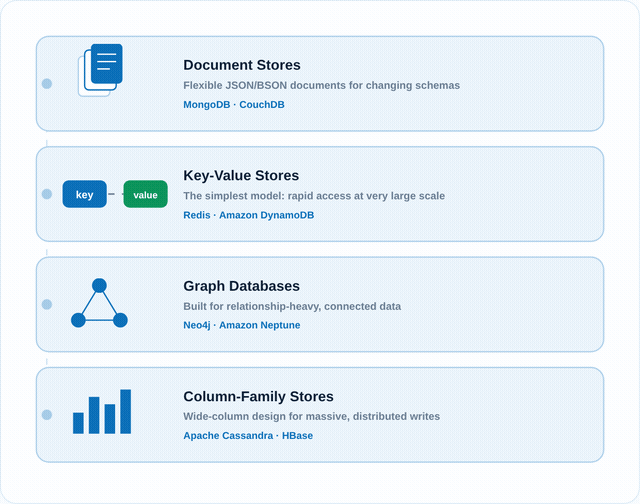Image resolution: width=640 pixels, height=504 pixels.
Task: Follow the Neo4j · Amazon Neptune link
Action: (242, 325)
